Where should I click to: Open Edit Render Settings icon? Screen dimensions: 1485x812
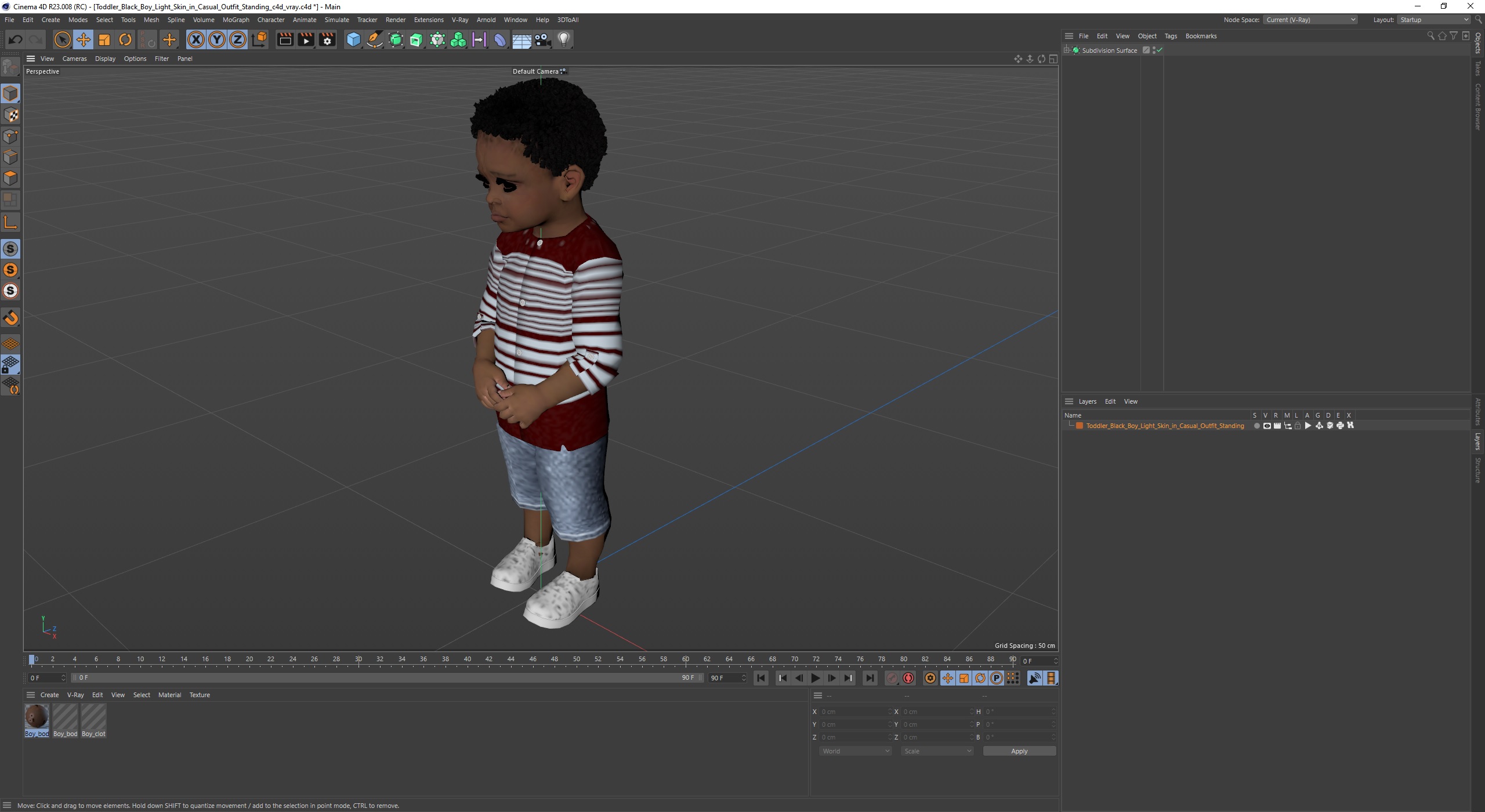[327, 39]
